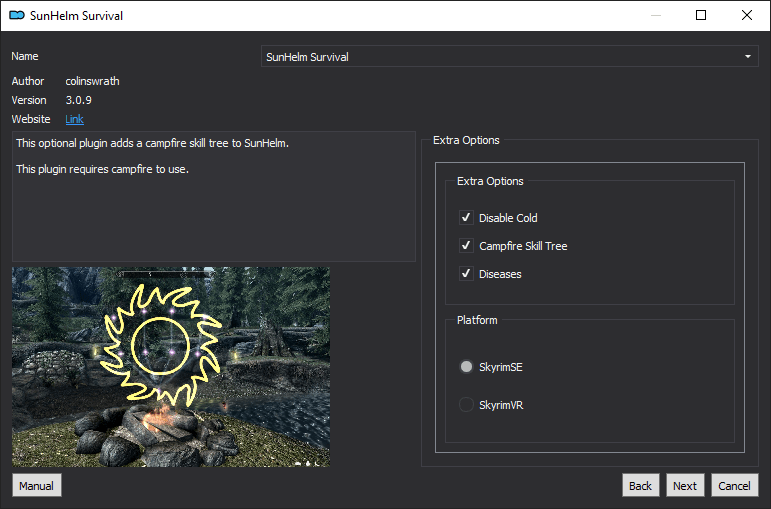Screen dimensions: 771x509
Task: Maximize the SunHelm Survival window
Action: pyautogui.click(x=701, y=15)
